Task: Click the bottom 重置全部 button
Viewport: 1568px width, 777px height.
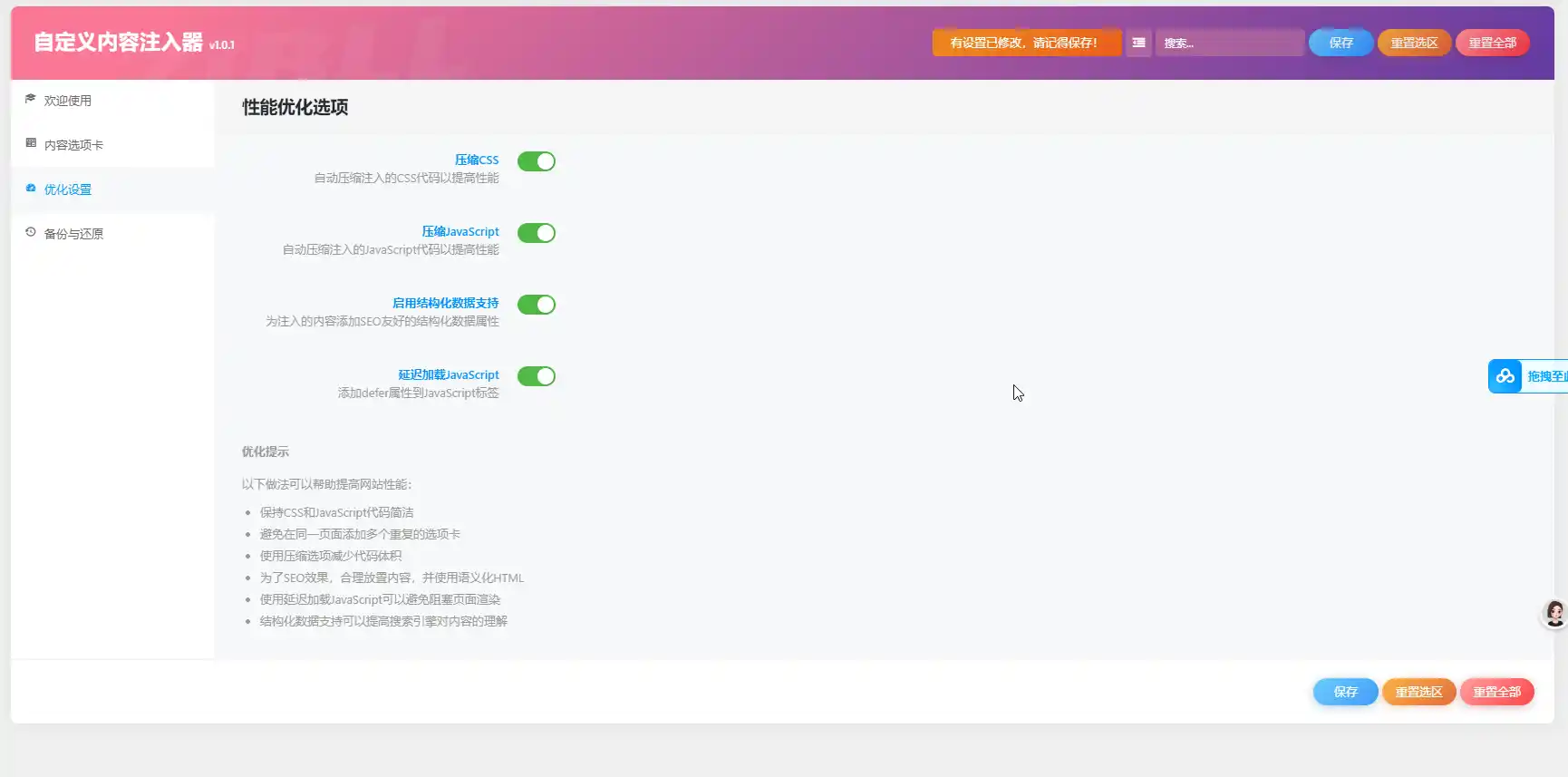Action: pos(1496,692)
